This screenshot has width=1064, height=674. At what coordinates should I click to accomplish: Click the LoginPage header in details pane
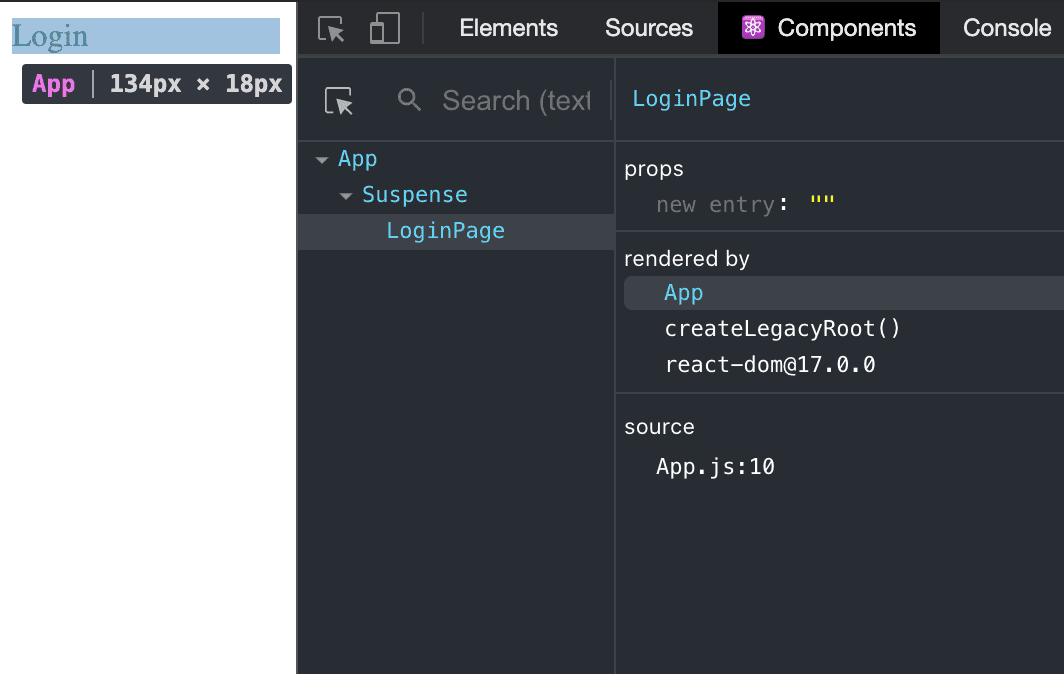pyautogui.click(x=691, y=99)
